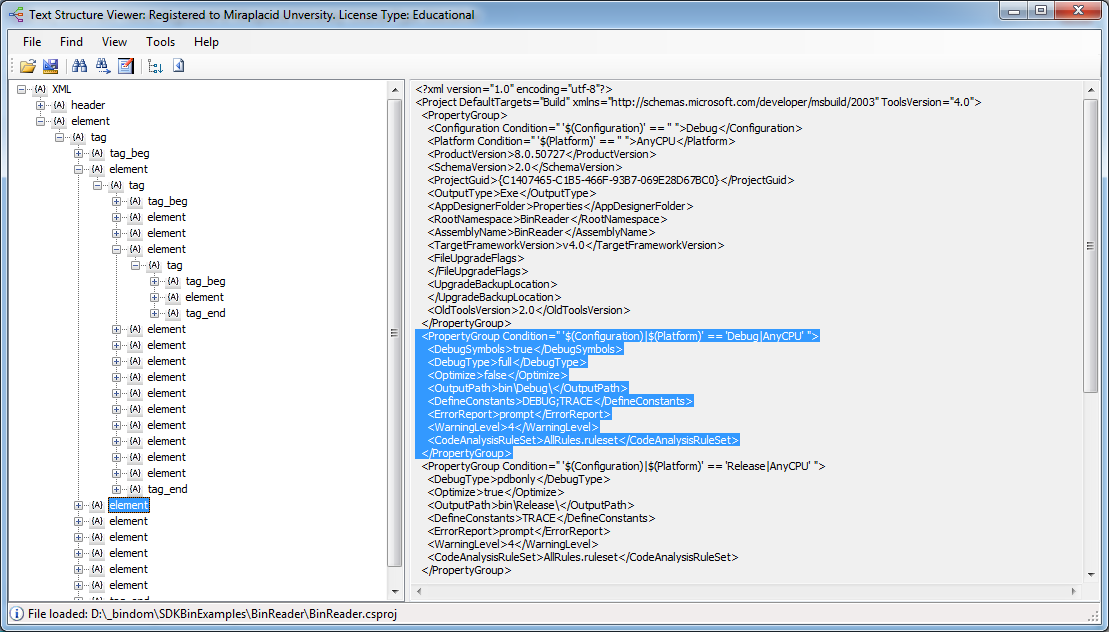Screen dimensions: 1109x632
Task: Click the Find binoculars icon
Action: pyautogui.click(x=80, y=66)
